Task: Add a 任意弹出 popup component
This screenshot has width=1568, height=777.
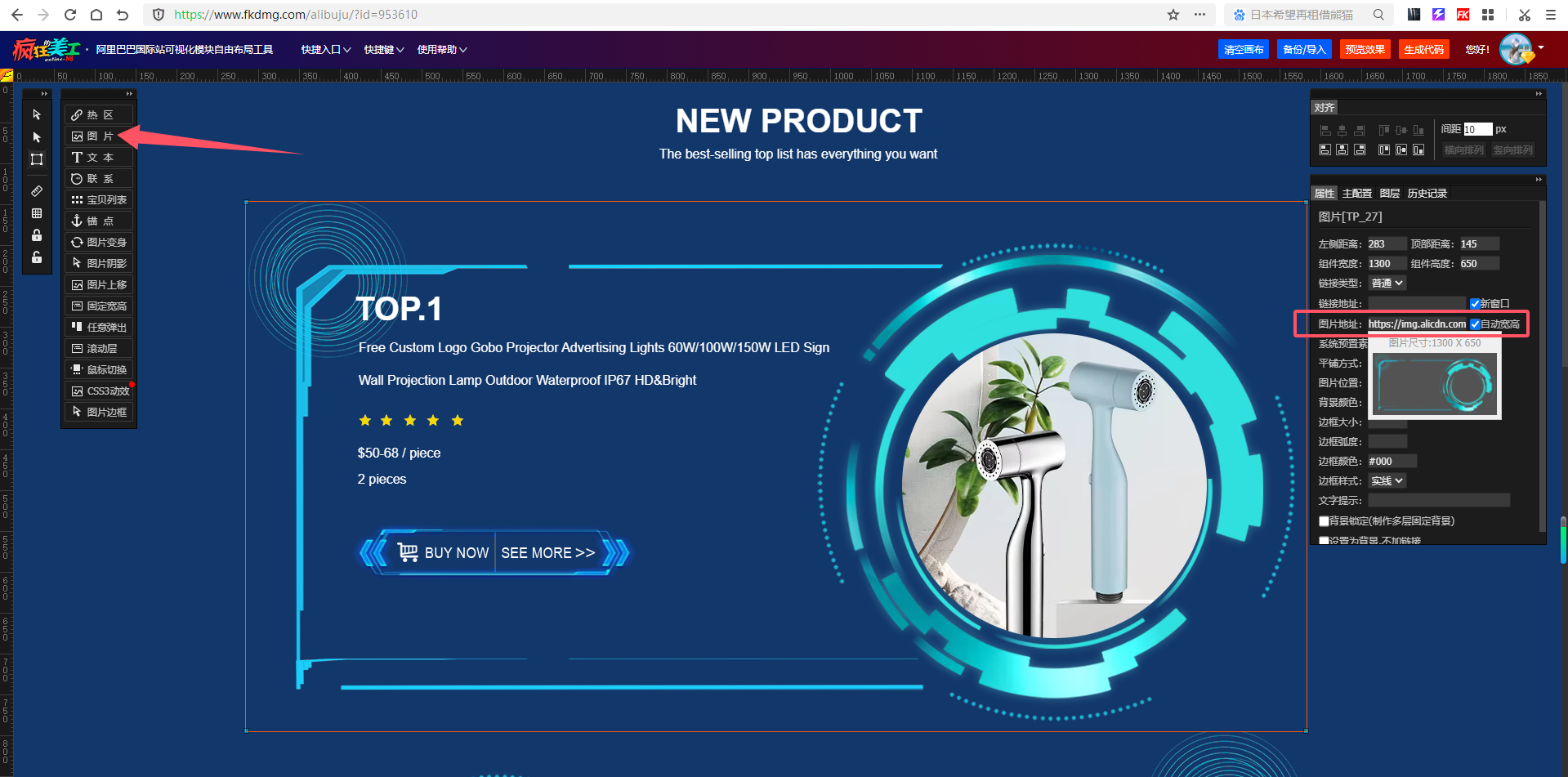Action: tap(99, 328)
